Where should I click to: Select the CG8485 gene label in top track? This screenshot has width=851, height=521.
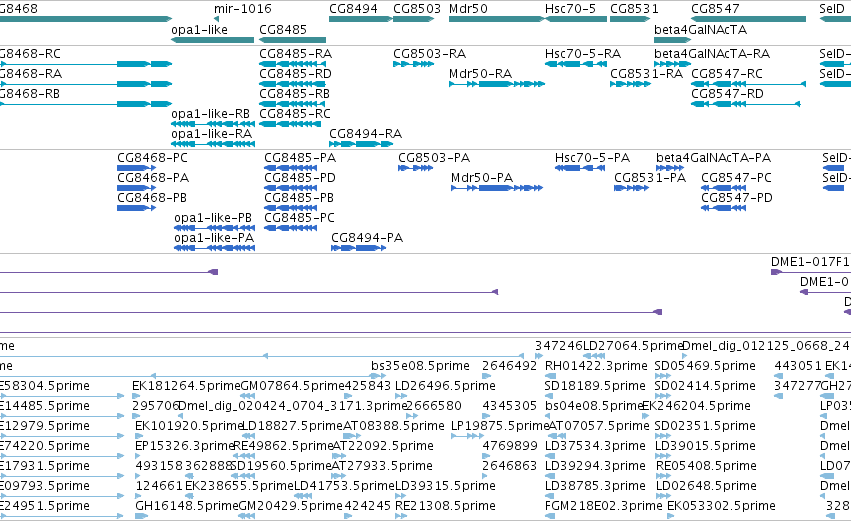[283, 30]
